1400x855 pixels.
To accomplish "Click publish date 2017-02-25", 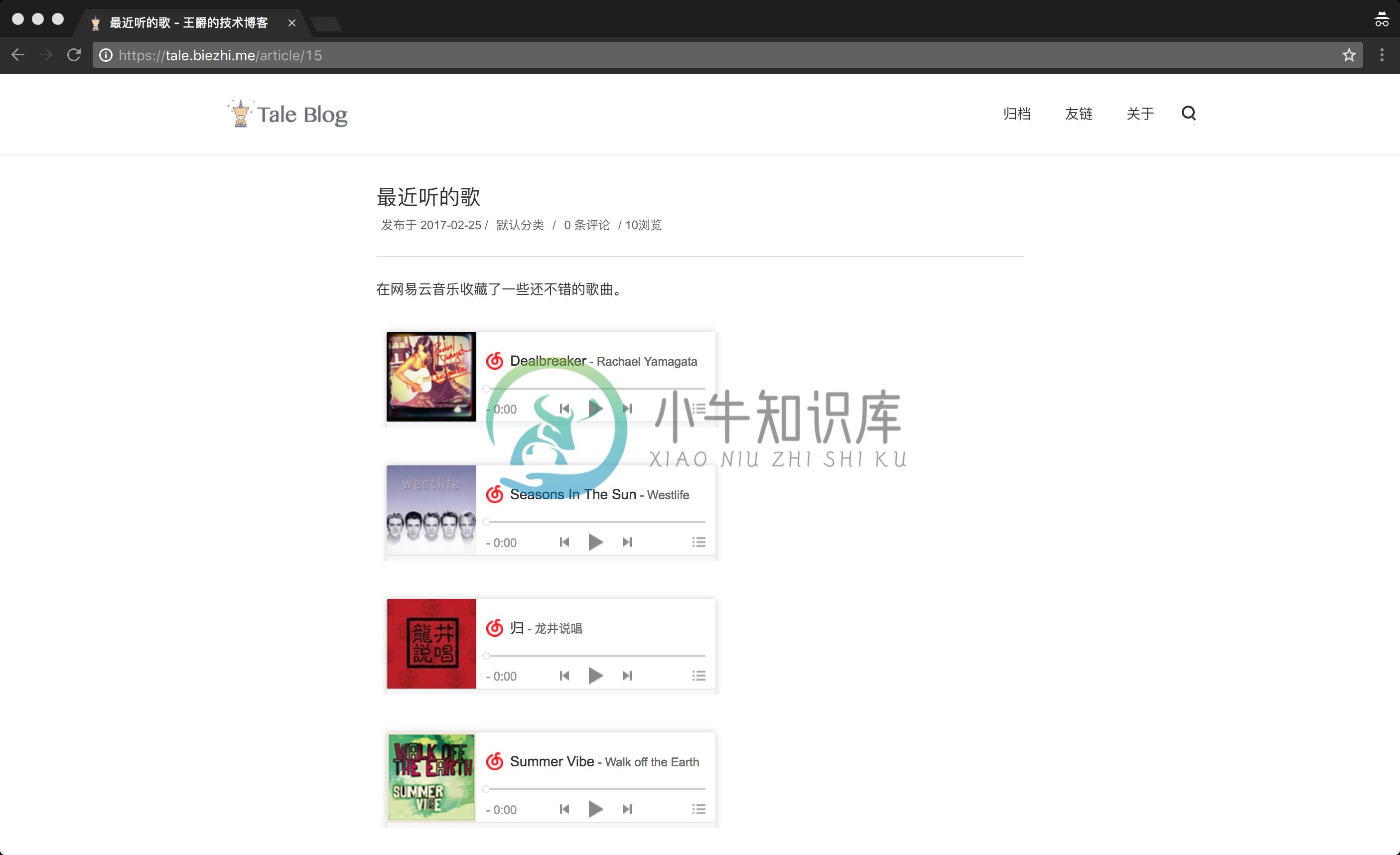I will click(x=450, y=225).
